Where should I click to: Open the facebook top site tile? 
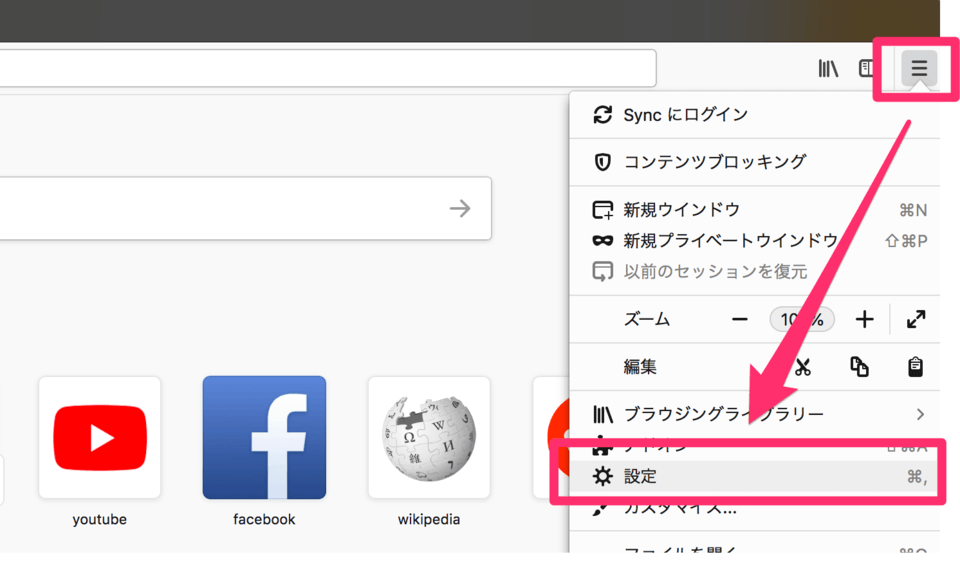click(264, 438)
